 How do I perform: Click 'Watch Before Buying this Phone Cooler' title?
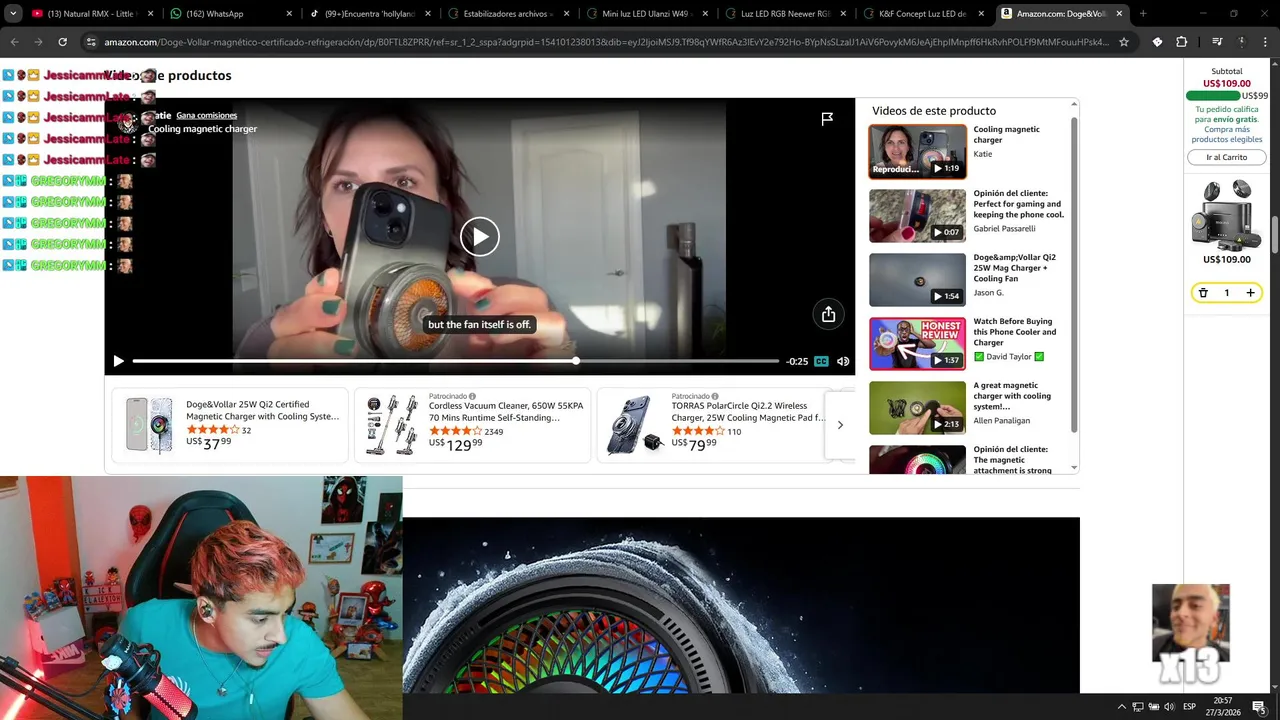click(1014, 332)
